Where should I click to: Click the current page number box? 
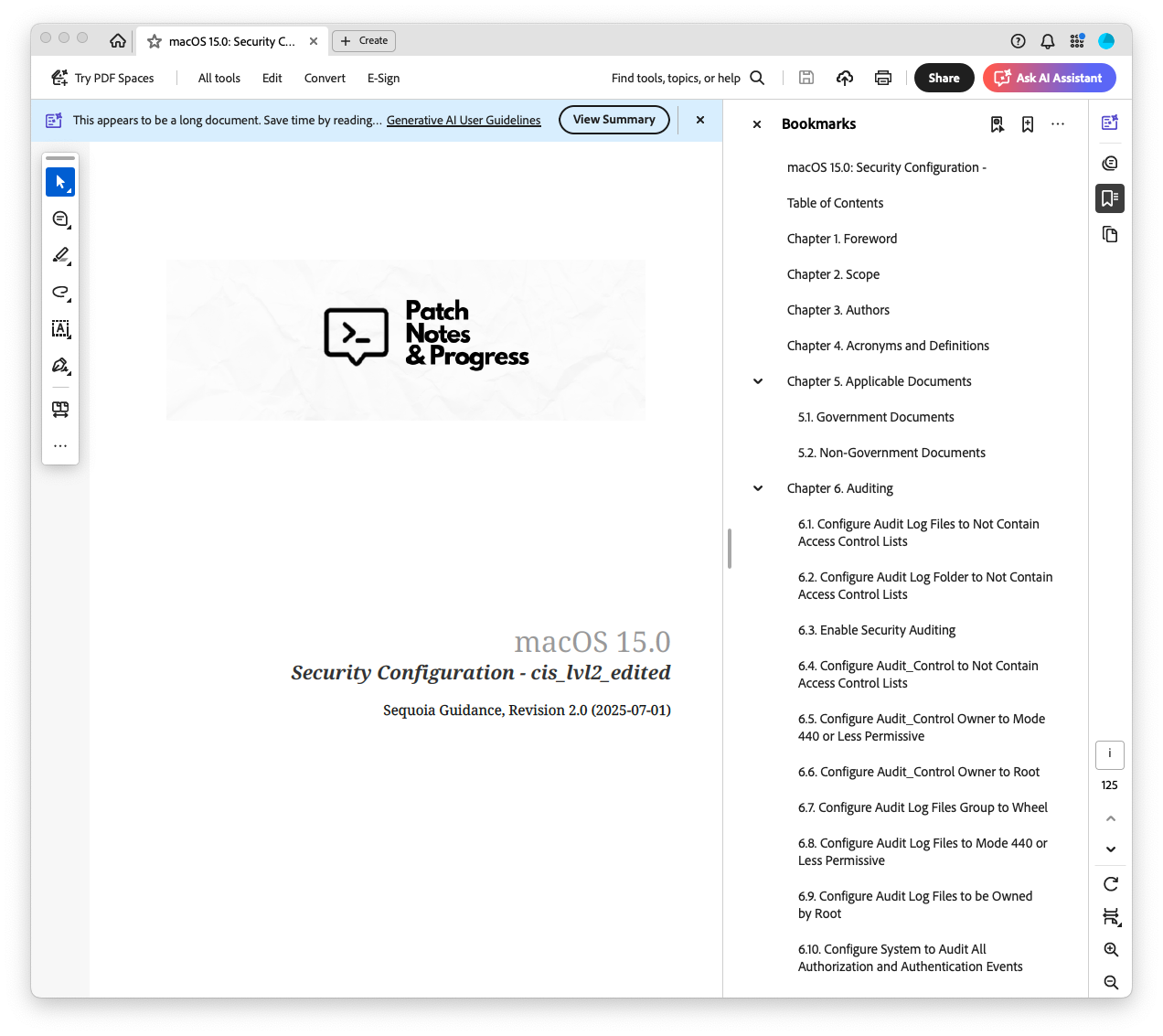[x=1110, y=755]
